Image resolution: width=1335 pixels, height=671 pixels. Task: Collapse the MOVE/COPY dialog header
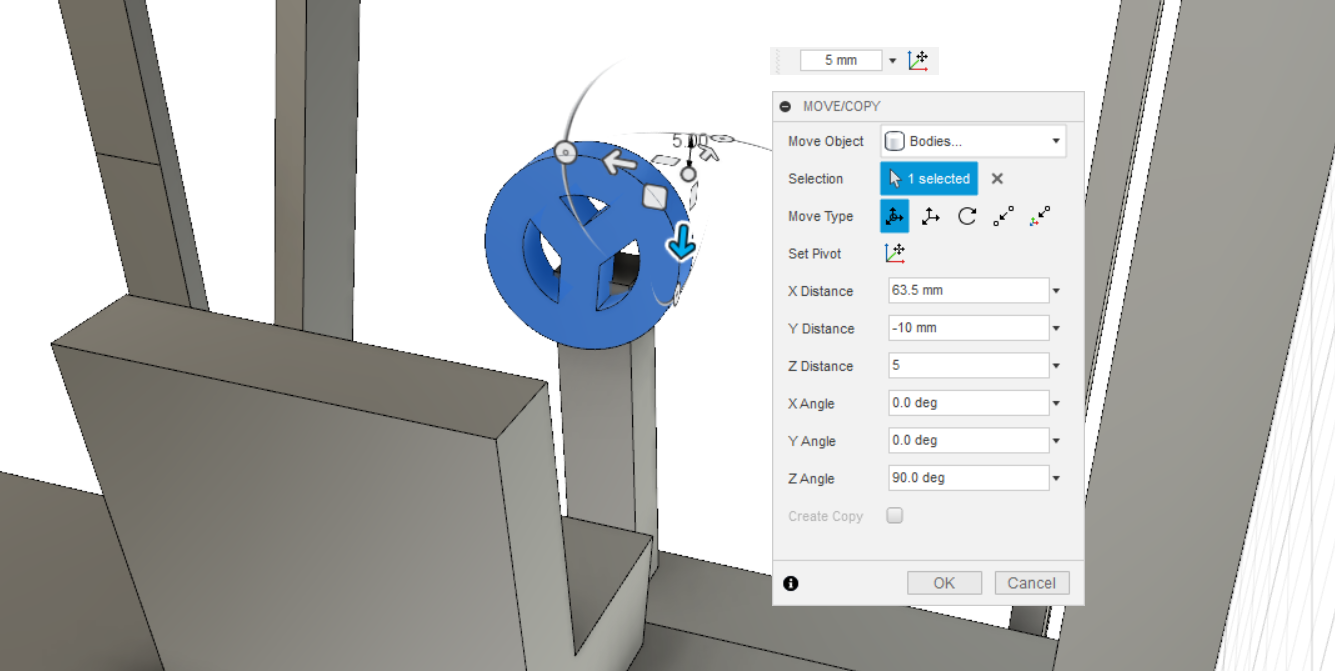point(785,106)
